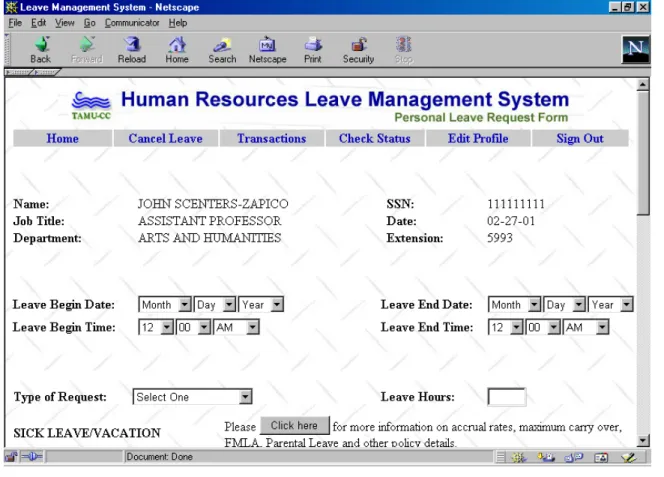Open Newsgroups icon in component bar
Viewport: 664px width, 477px height.
pyautogui.click(x=574, y=457)
